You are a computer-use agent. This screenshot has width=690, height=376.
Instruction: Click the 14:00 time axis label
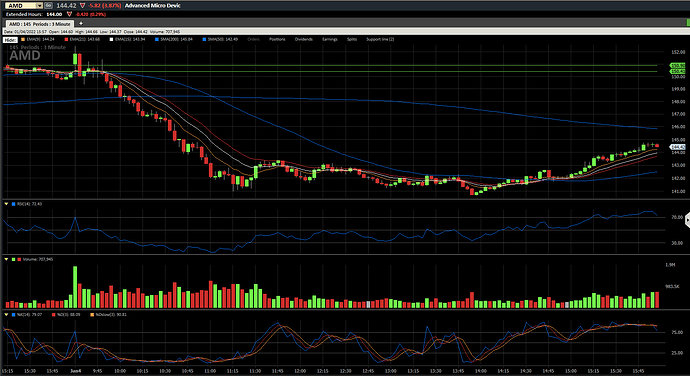(481, 371)
